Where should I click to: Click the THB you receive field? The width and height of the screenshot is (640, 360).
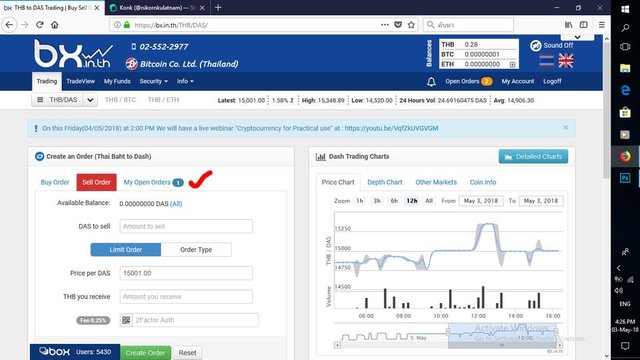186,297
